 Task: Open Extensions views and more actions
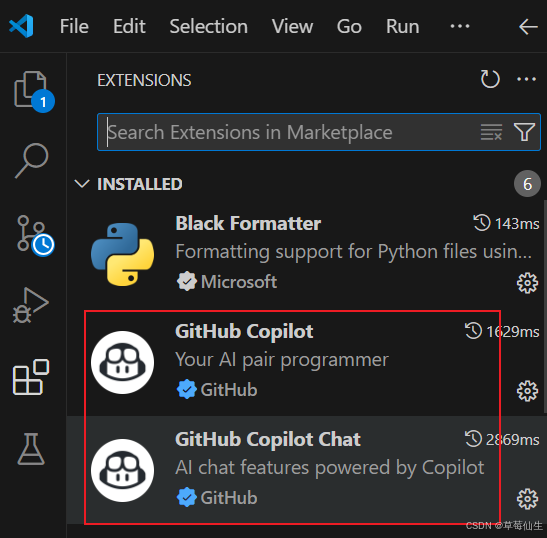point(526,79)
